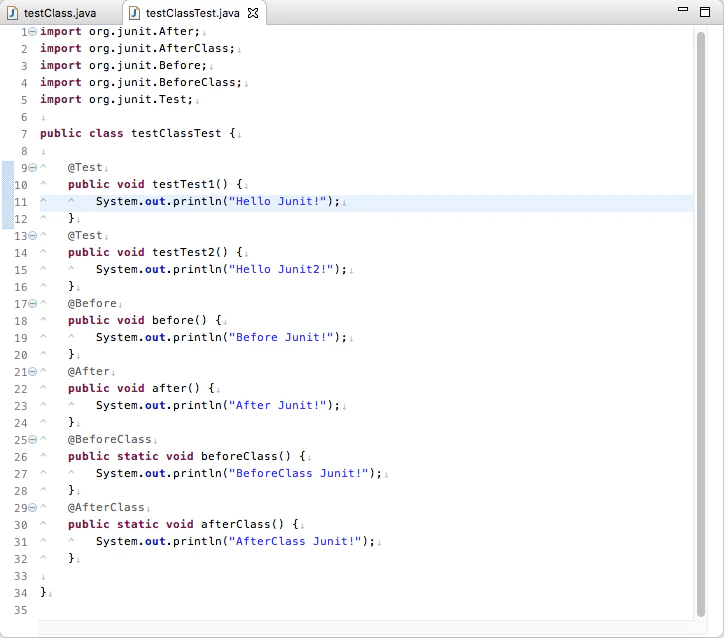Click the testClassTest class name on line 7
This screenshot has height=638, width=724.
coord(176,133)
